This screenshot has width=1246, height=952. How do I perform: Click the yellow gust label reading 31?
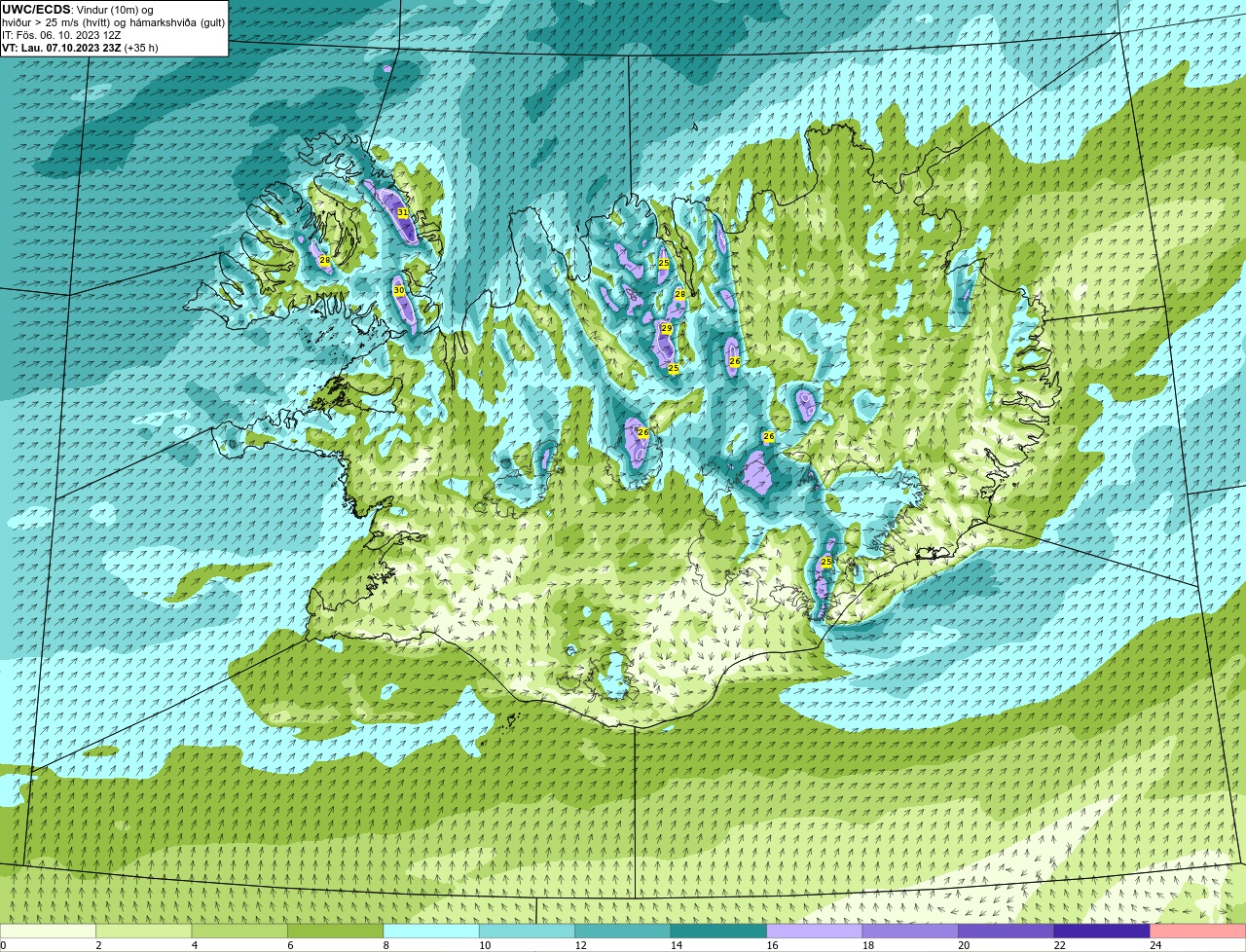point(402,212)
